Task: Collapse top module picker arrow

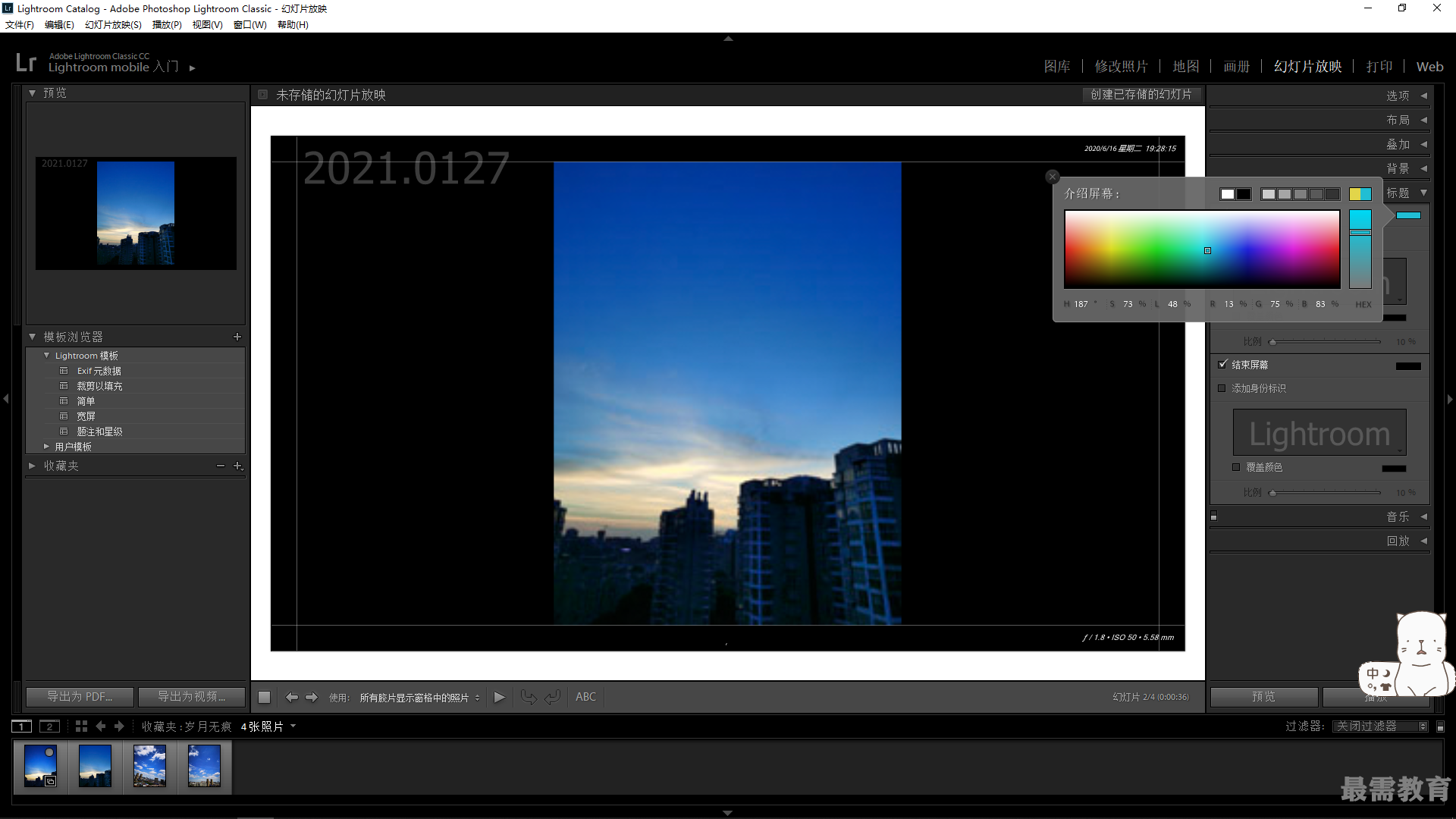Action: [728, 38]
